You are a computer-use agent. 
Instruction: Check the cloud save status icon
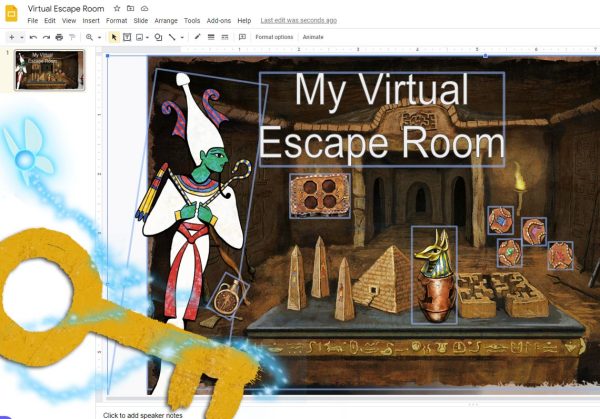tap(144, 8)
